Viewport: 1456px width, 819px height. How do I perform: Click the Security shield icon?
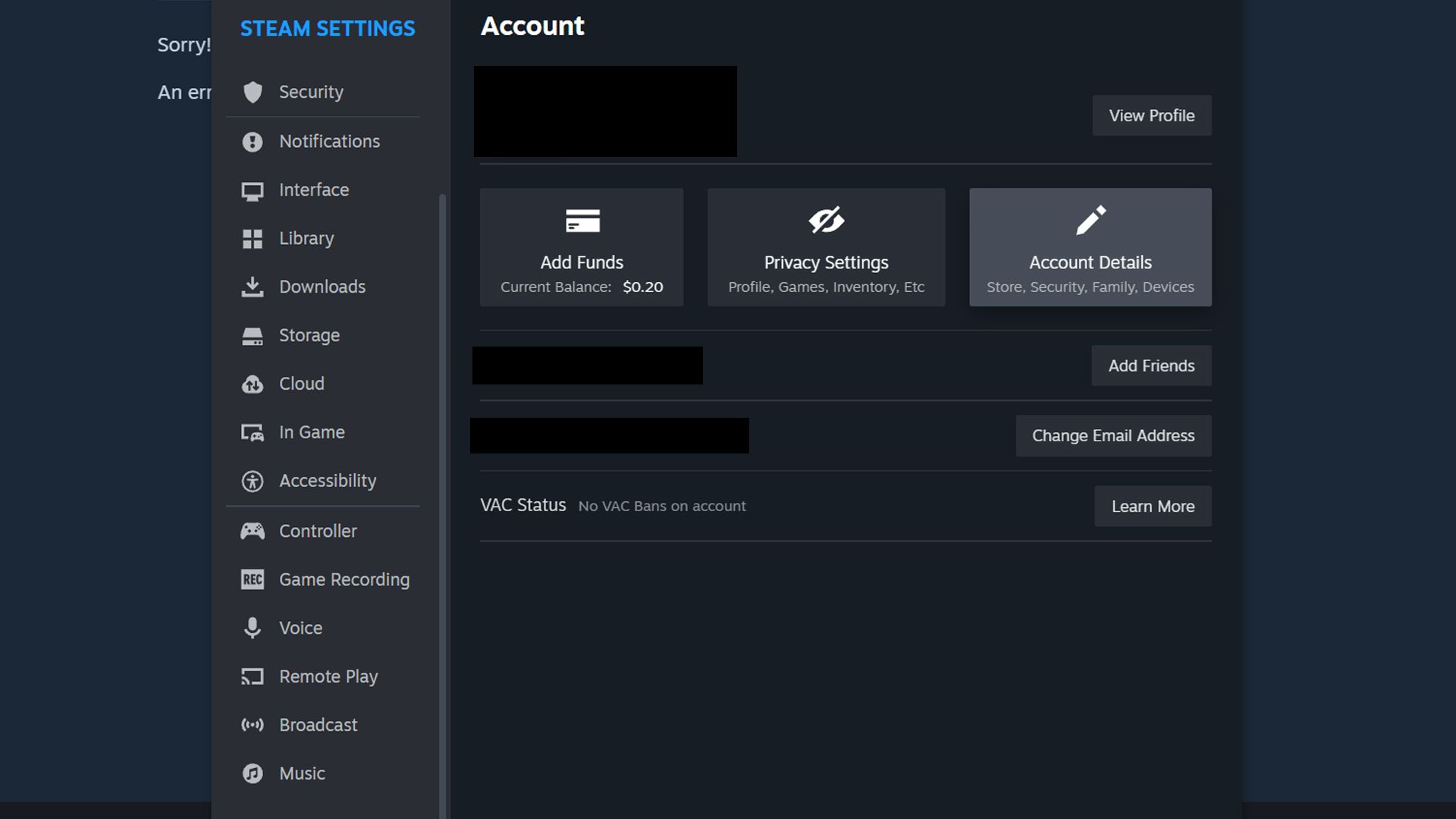pos(253,93)
